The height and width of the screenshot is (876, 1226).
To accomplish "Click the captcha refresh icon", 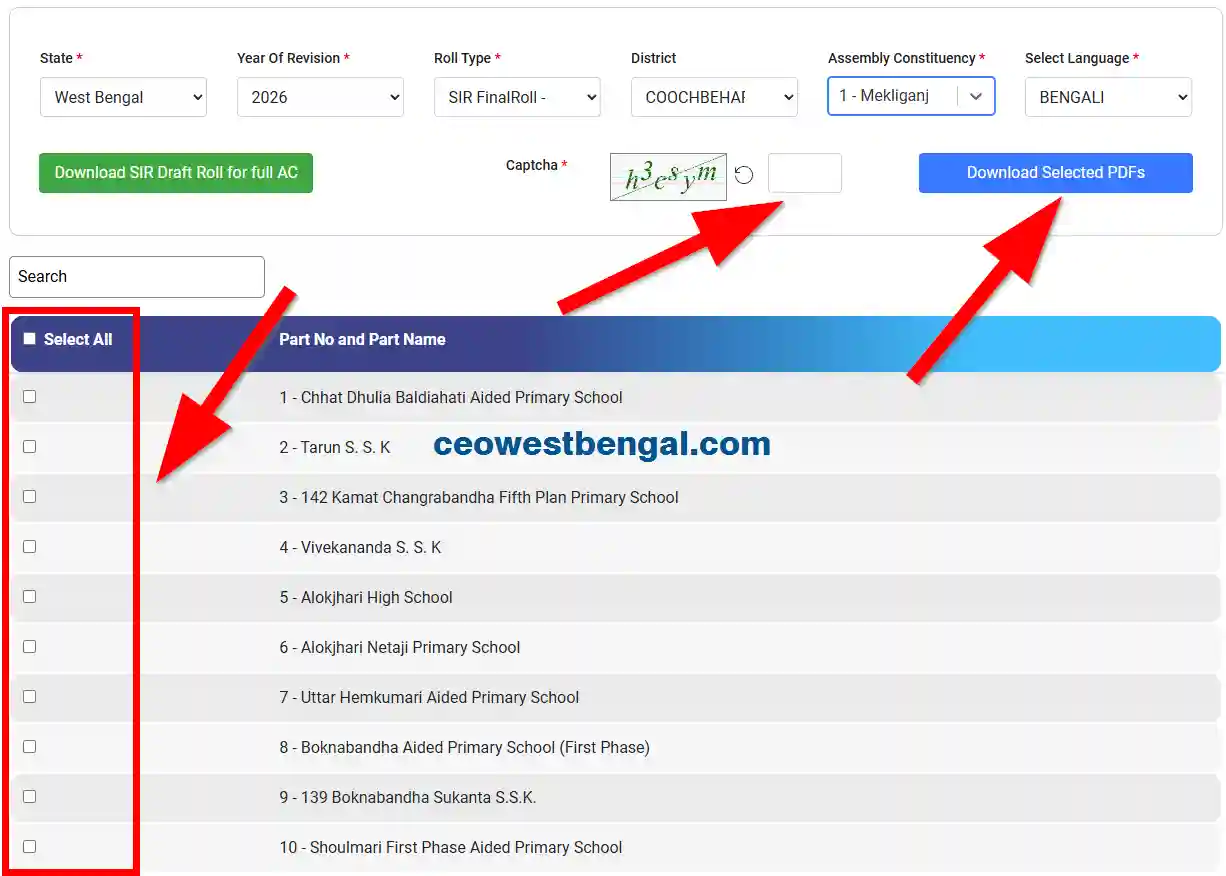I will [743, 176].
